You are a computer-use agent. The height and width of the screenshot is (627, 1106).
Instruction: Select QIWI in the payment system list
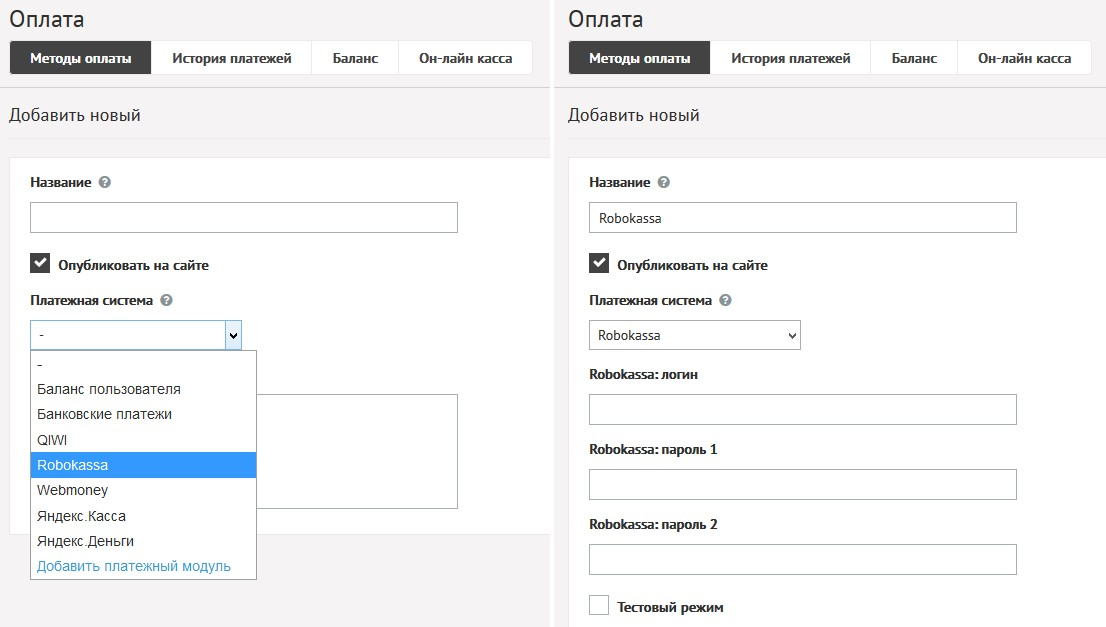pos(143,440)
